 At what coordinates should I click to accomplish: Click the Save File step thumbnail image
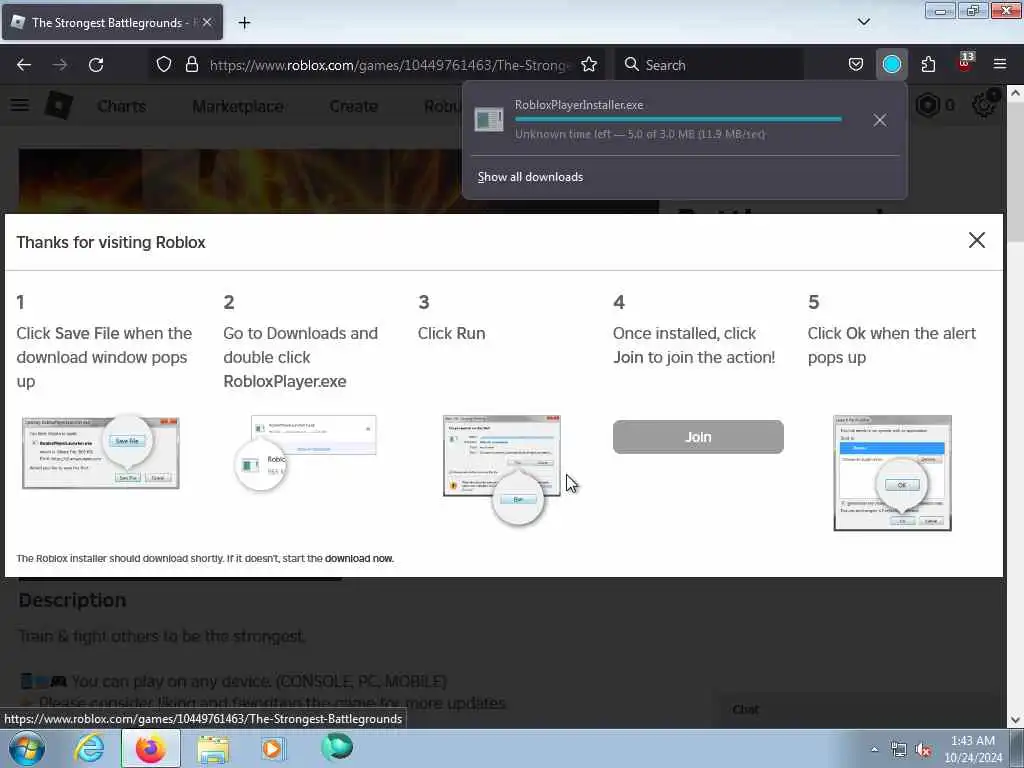101,453
